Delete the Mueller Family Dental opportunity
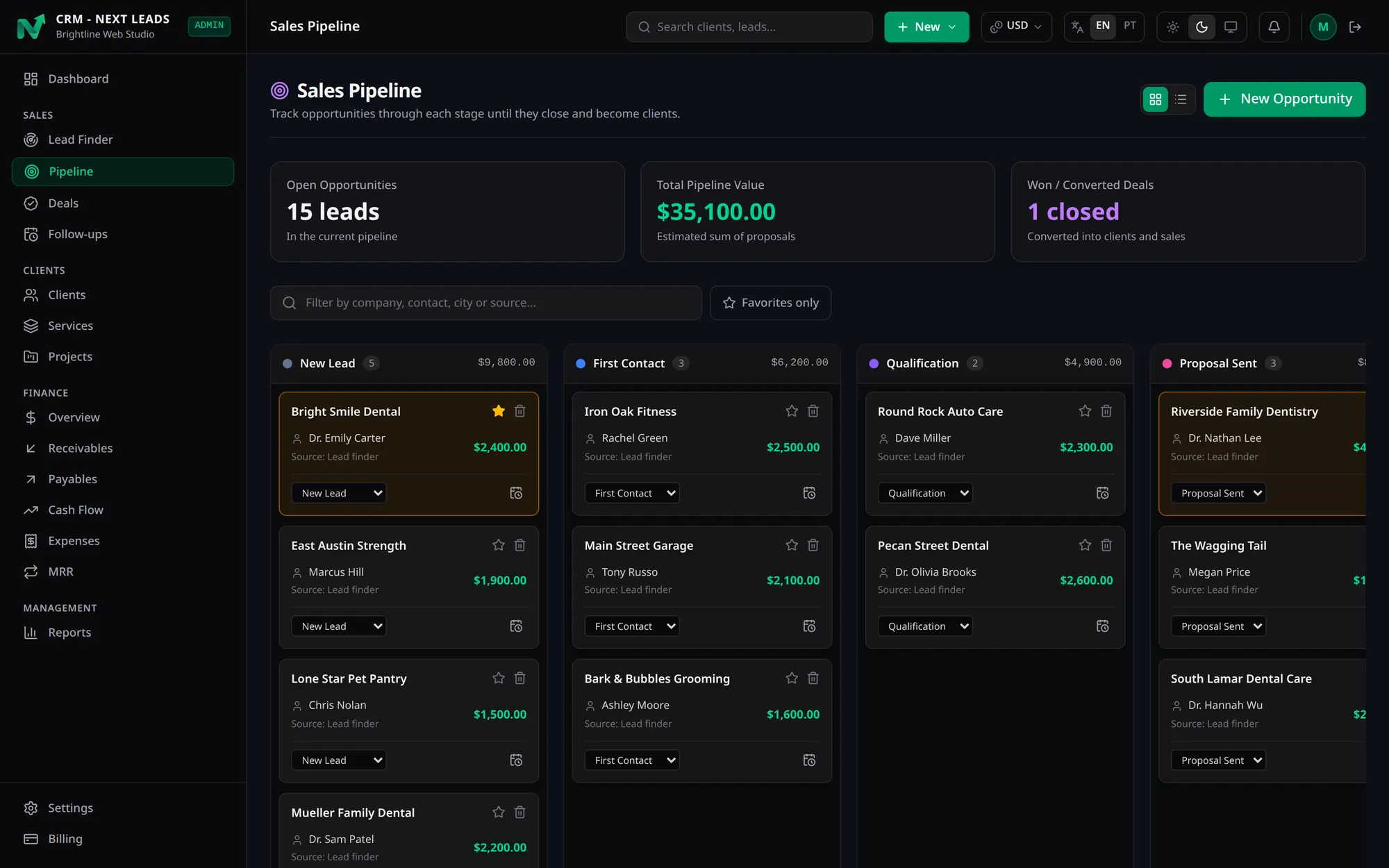 coord(519,812)
